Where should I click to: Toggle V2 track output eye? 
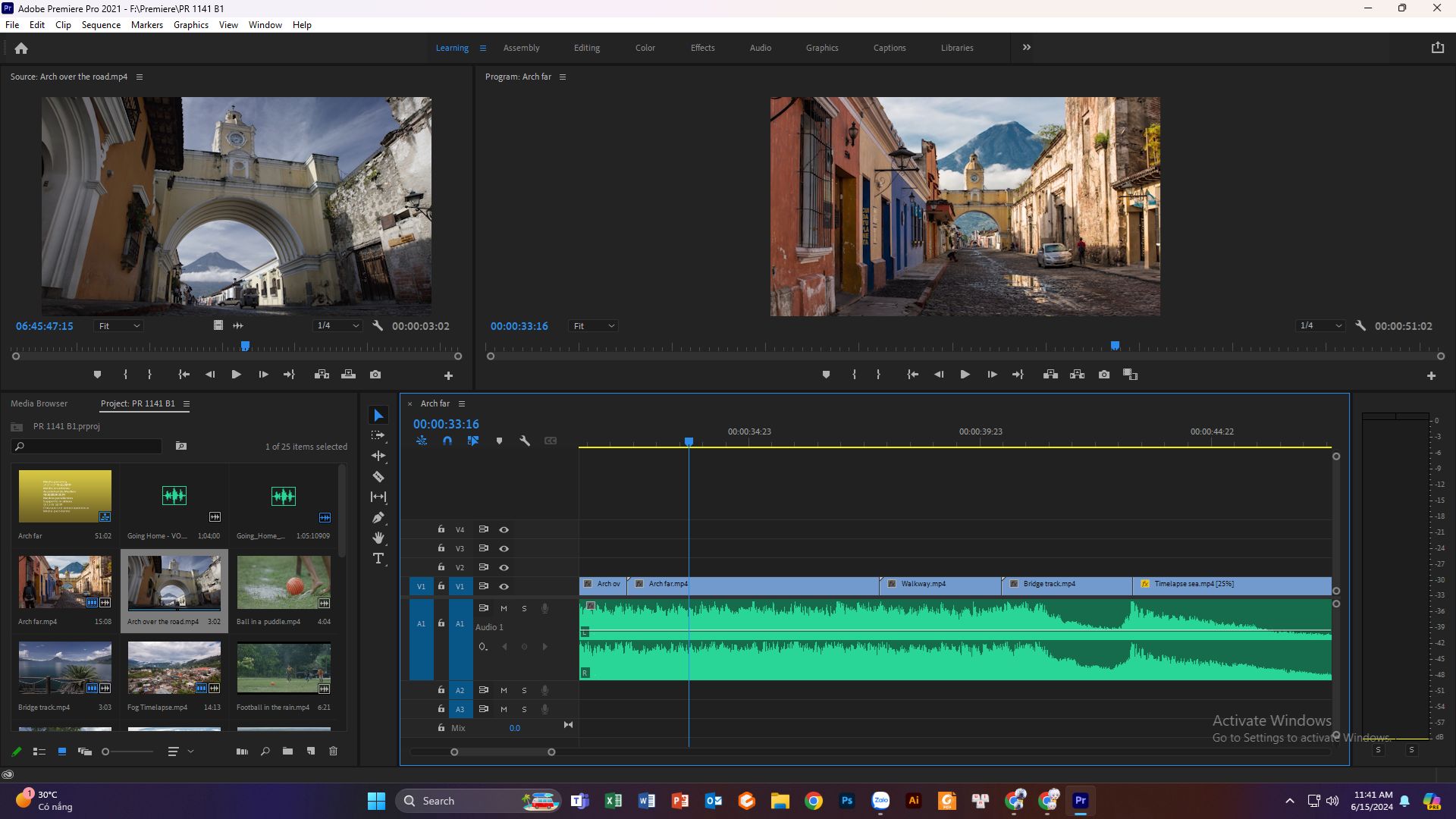pos(504,567)
